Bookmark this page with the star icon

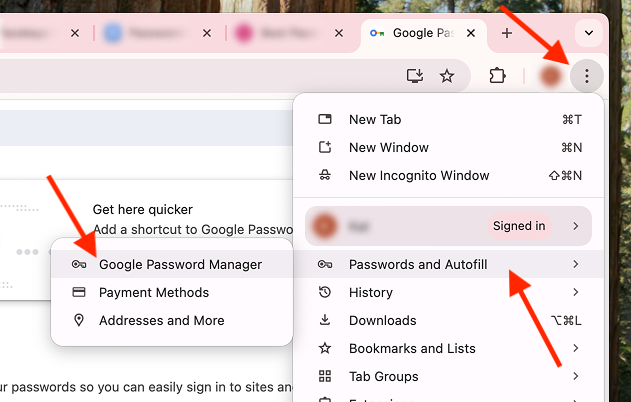click(x=447, y=76)
